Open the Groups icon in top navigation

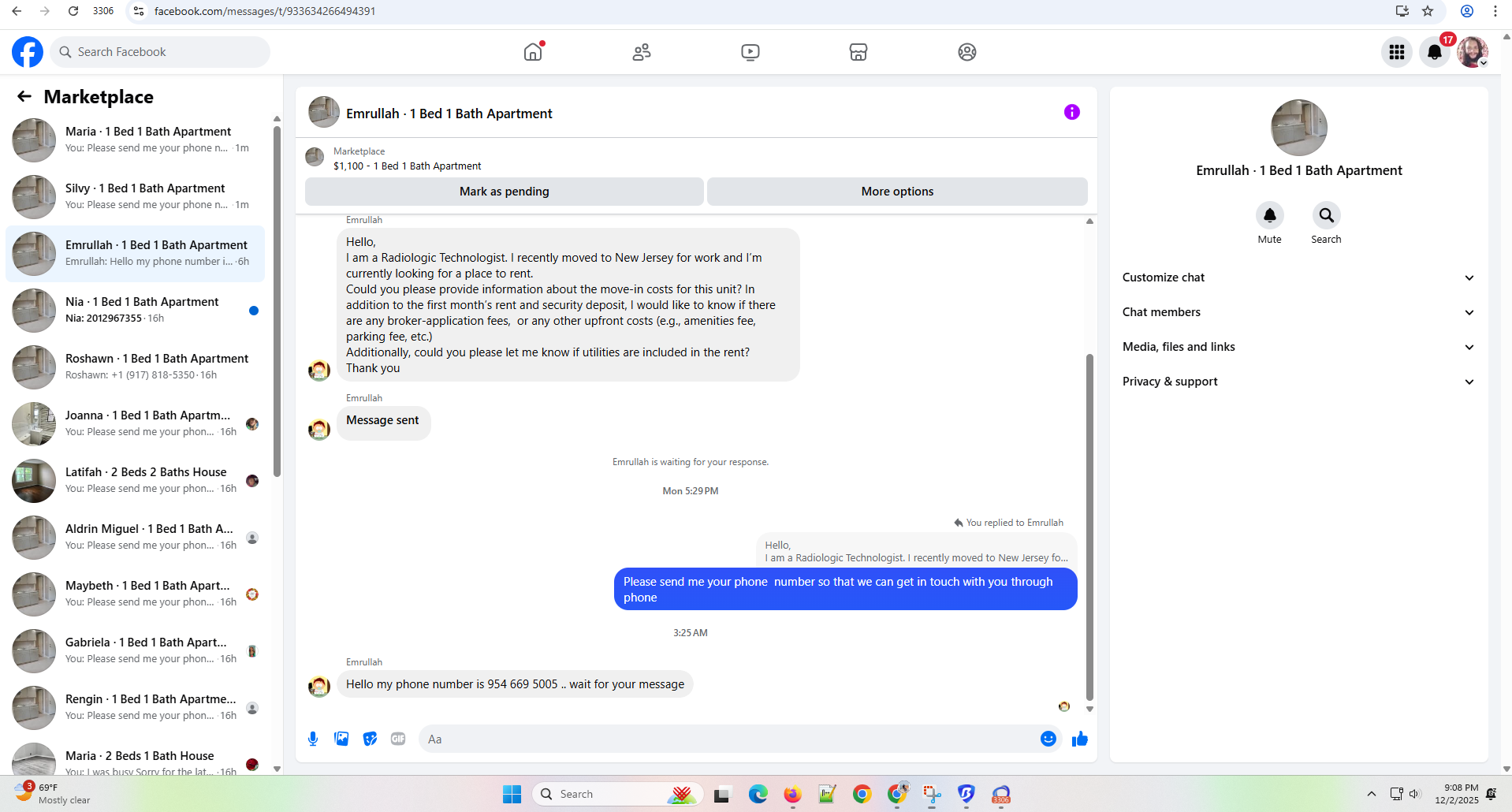(x=967, y=52)
